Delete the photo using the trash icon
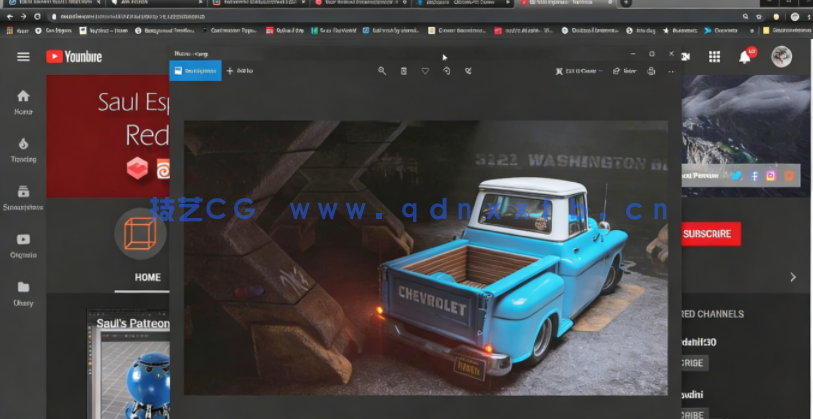This screenshot has width=813, height=419. coord(404,71)
